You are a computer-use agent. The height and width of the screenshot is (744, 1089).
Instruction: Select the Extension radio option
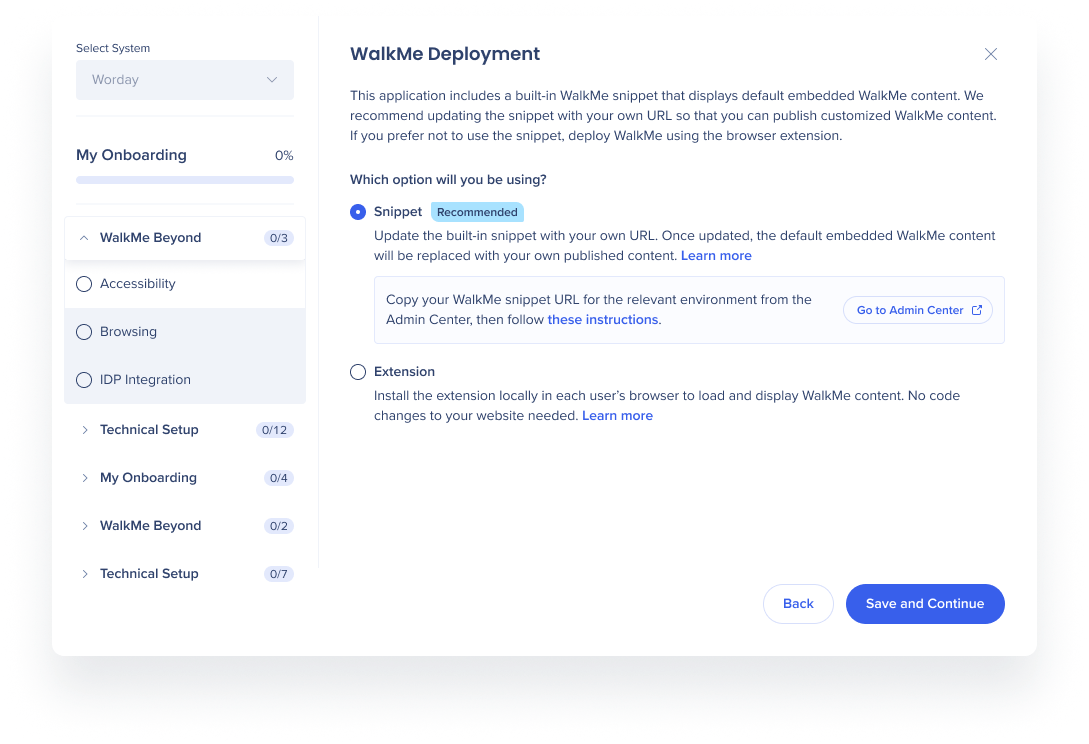pos(358,372)
